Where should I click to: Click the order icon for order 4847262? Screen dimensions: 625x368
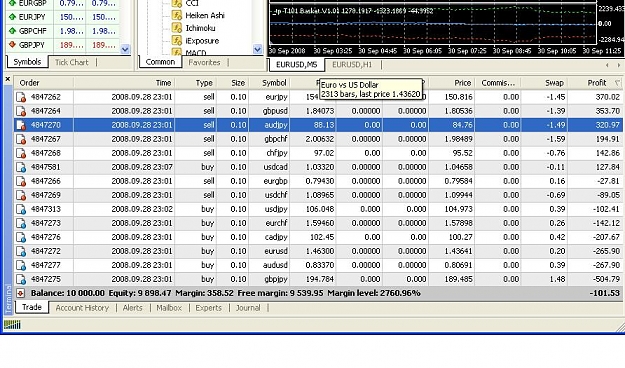point(21,97)
